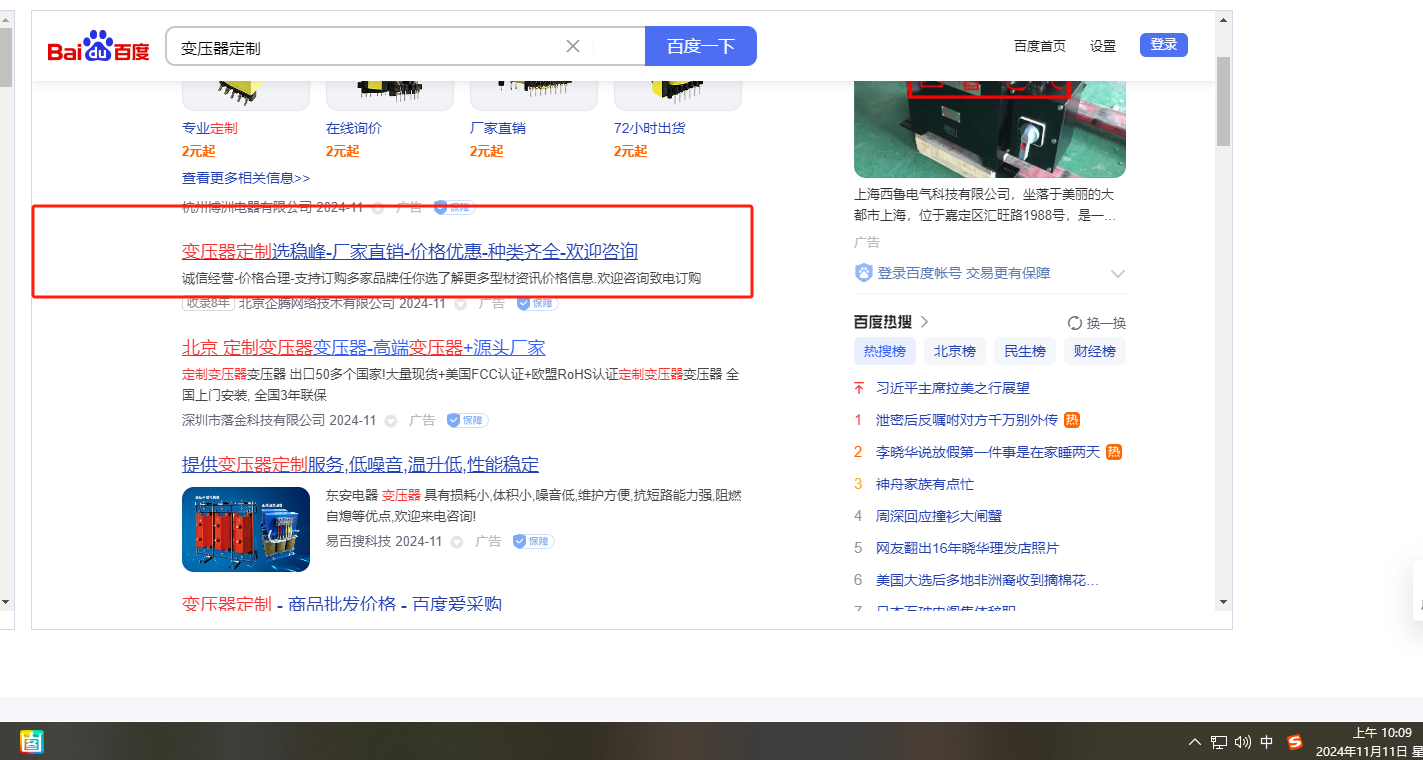Click the blue 登录 button

pyautogui.click(x=1164, y=45)
